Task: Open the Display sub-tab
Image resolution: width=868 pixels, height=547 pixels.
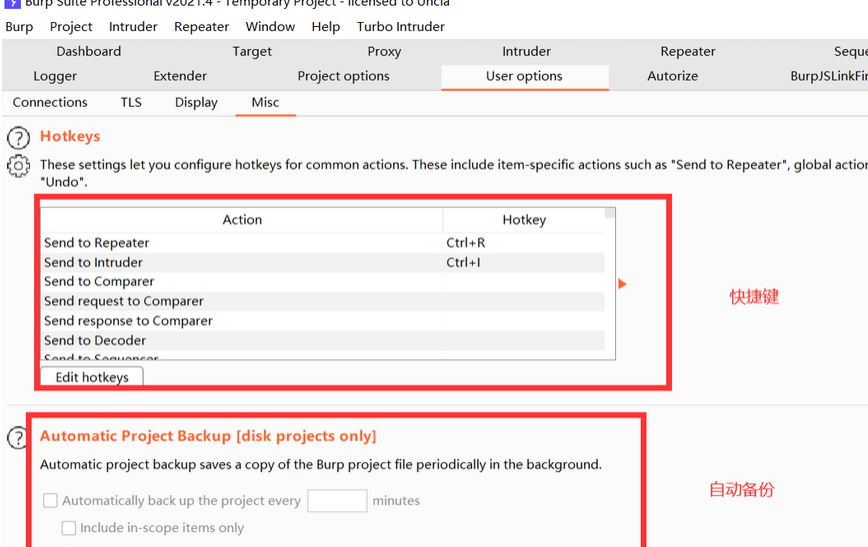Action: tap(196, 102)
